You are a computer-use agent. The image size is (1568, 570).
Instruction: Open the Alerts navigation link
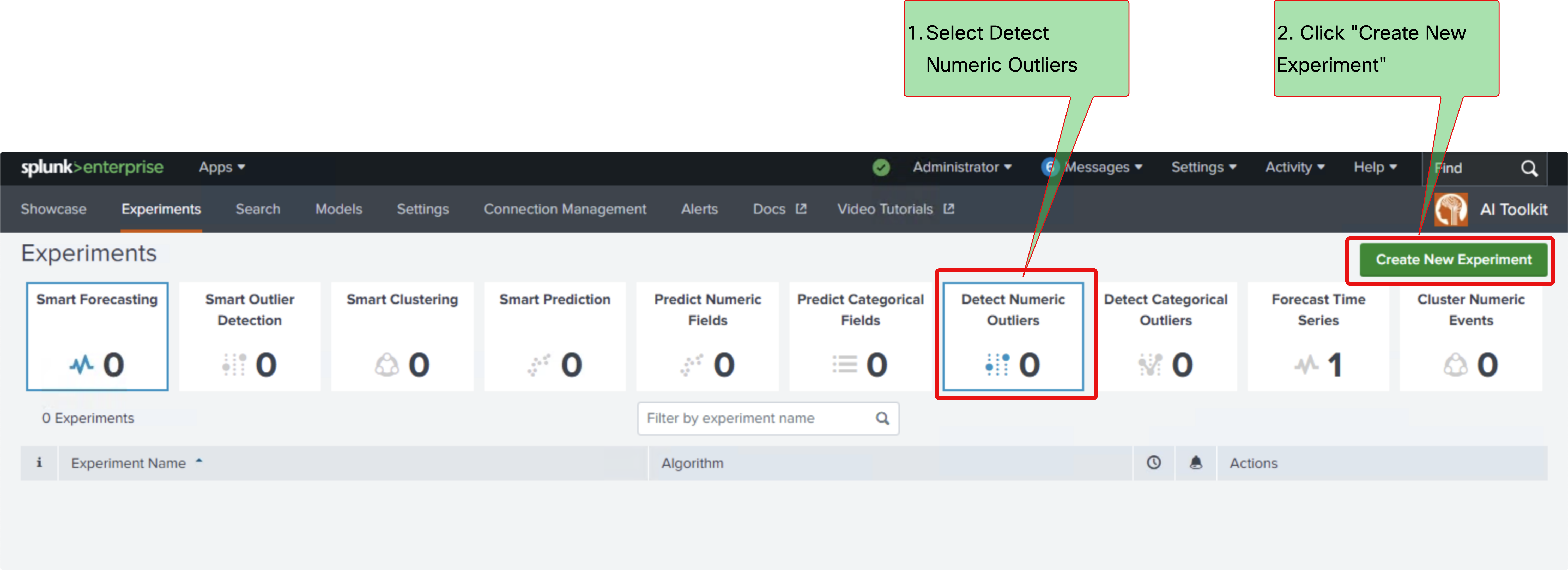point(699,209)
